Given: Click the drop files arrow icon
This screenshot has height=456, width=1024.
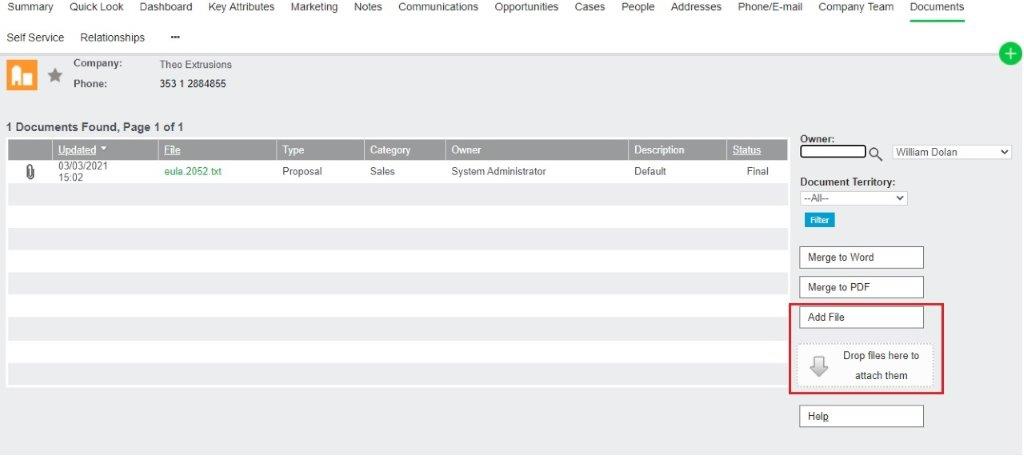Looking at the screenshot, I should click(x=819, y=365).
